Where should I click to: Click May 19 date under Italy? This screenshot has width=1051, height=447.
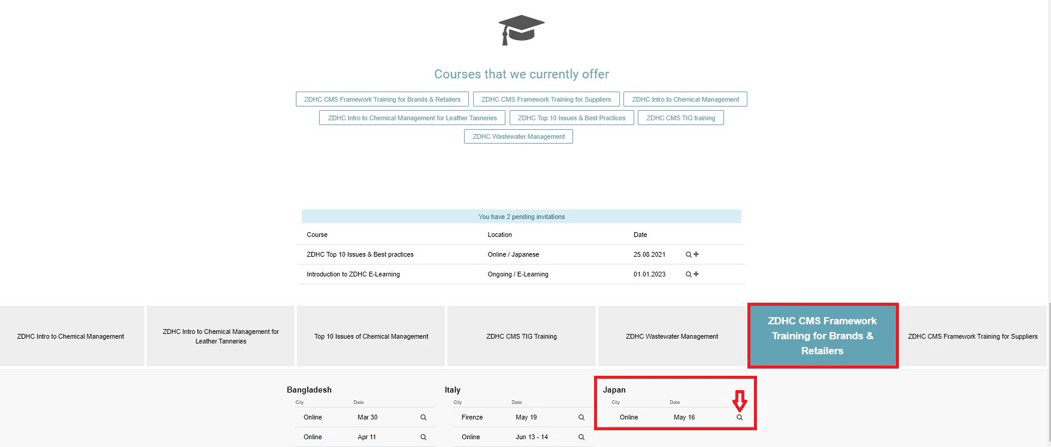(x=526, y=417)
